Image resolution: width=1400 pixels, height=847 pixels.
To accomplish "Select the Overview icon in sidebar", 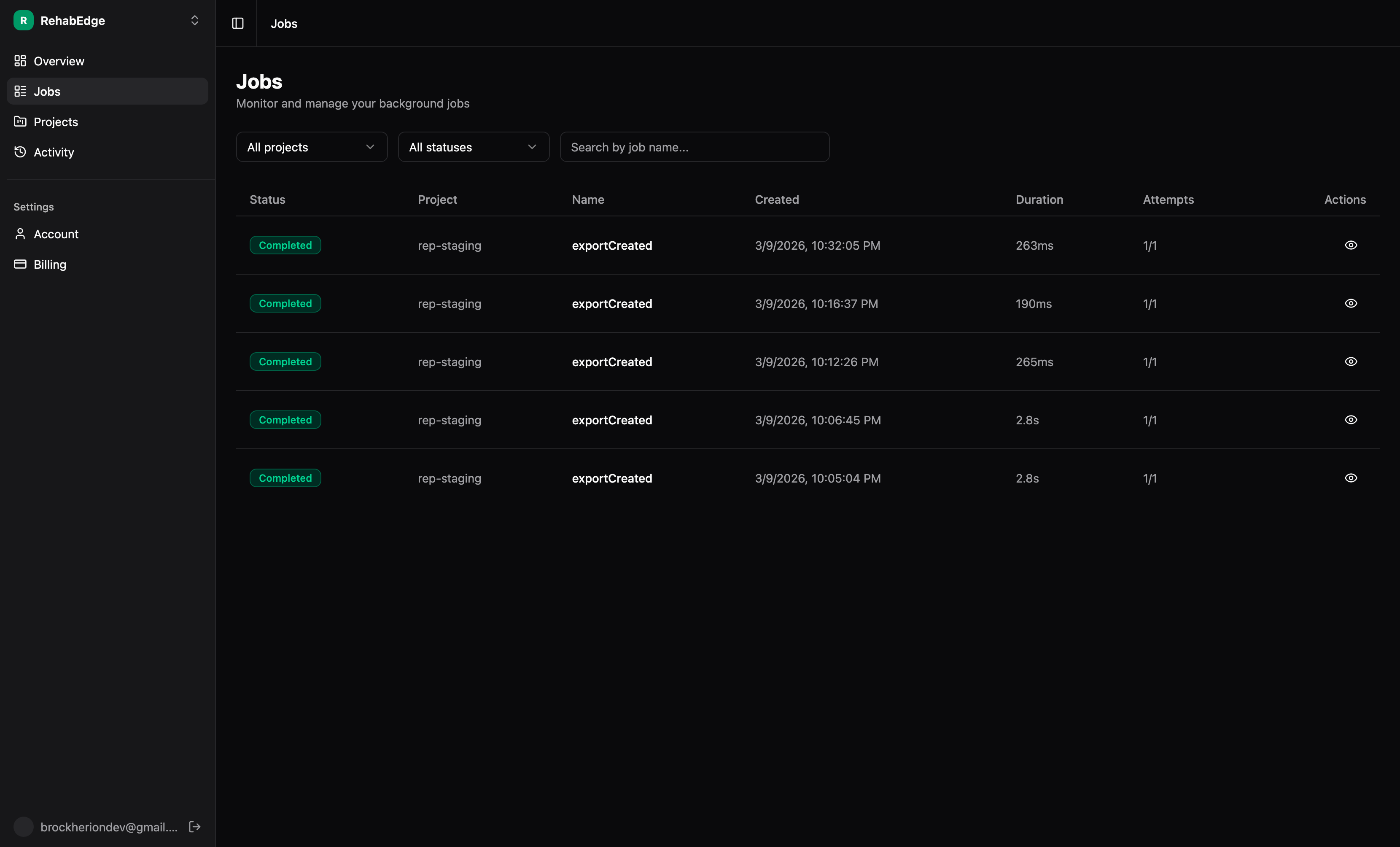I will [19, 61].
